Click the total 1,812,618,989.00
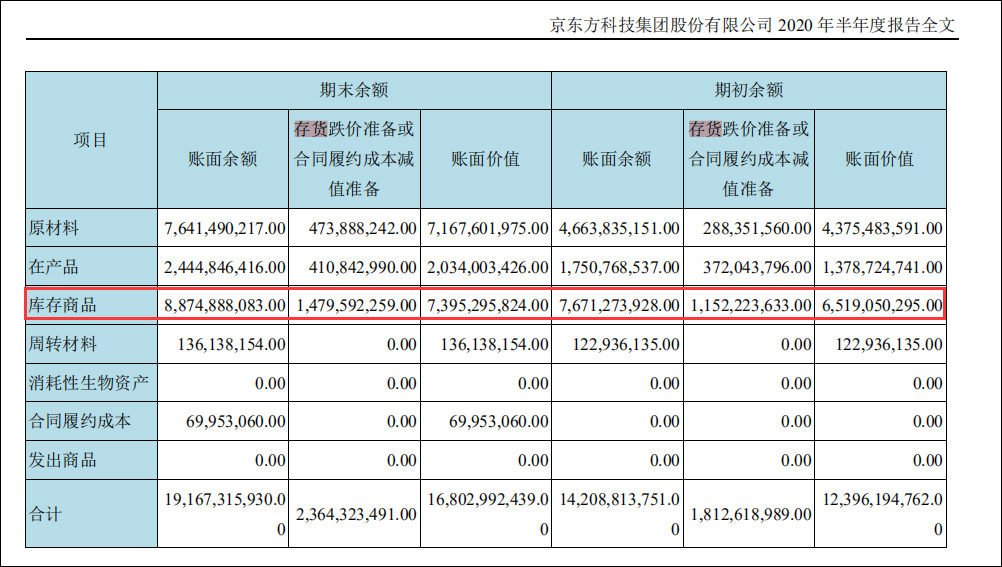The height and width of the screenshot is (567, 1002). pyautogui.click(x=752, y=514)
